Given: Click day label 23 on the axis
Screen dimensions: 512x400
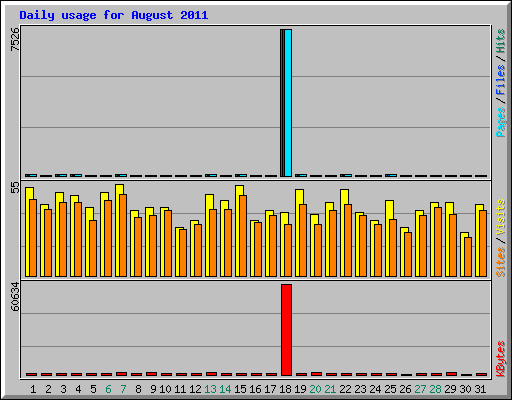Looking at the screenshot, I should [360, 389].
